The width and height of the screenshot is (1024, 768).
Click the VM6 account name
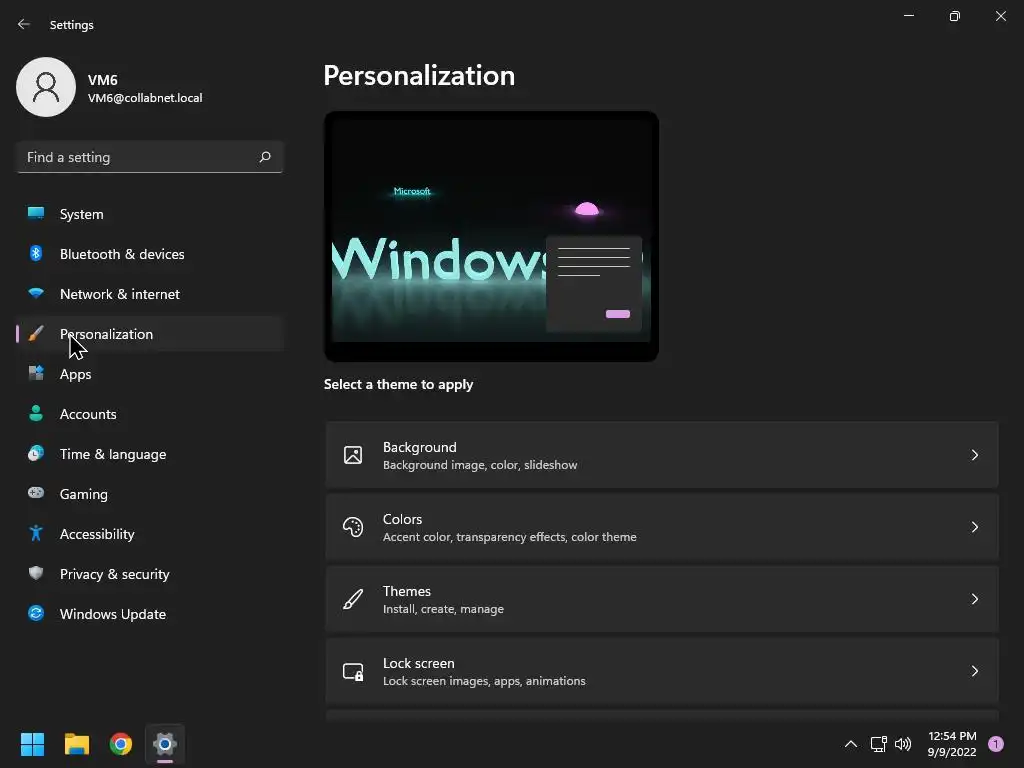pyautogui.click(x=103, y=80)
